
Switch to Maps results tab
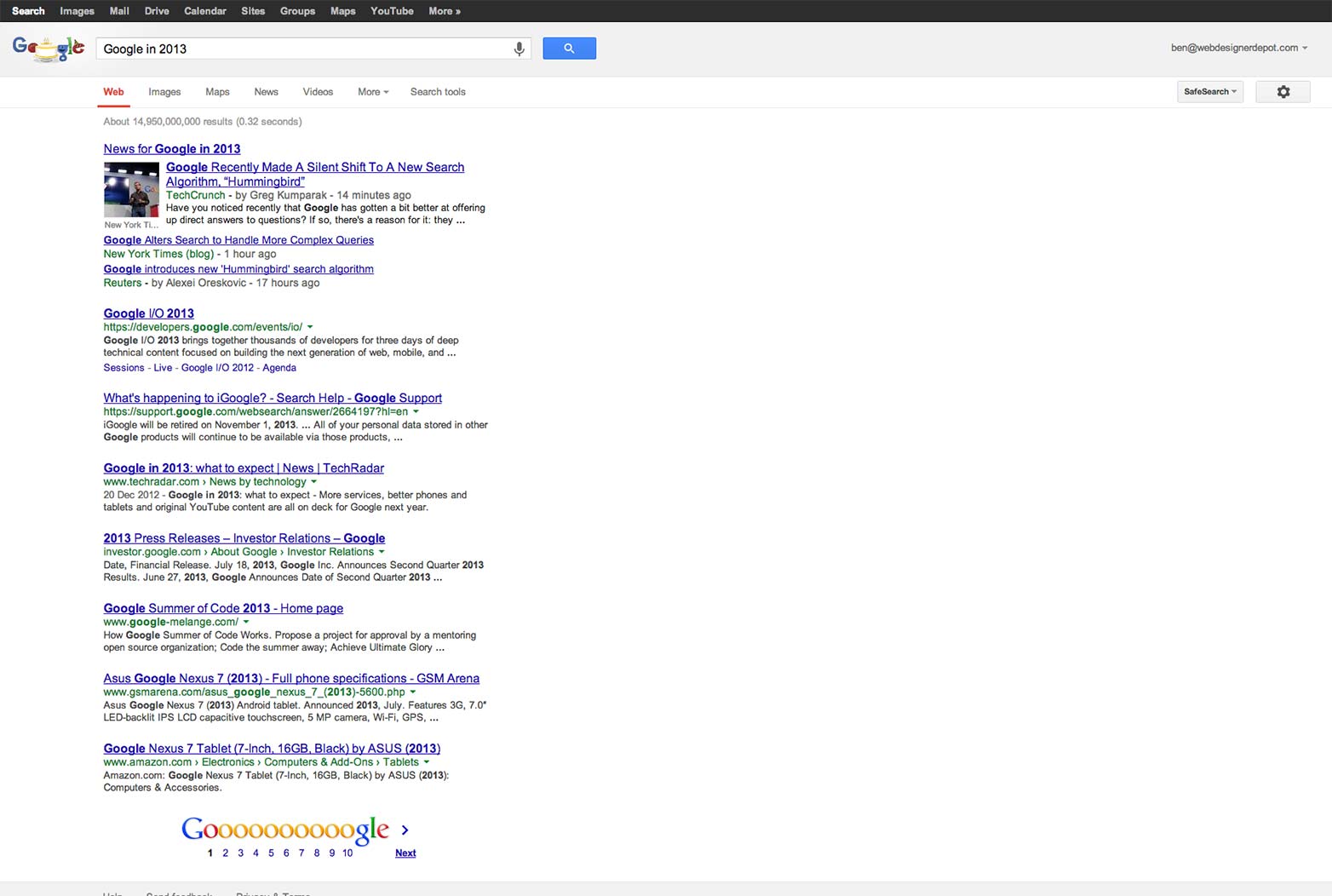[x=217, y=92]
